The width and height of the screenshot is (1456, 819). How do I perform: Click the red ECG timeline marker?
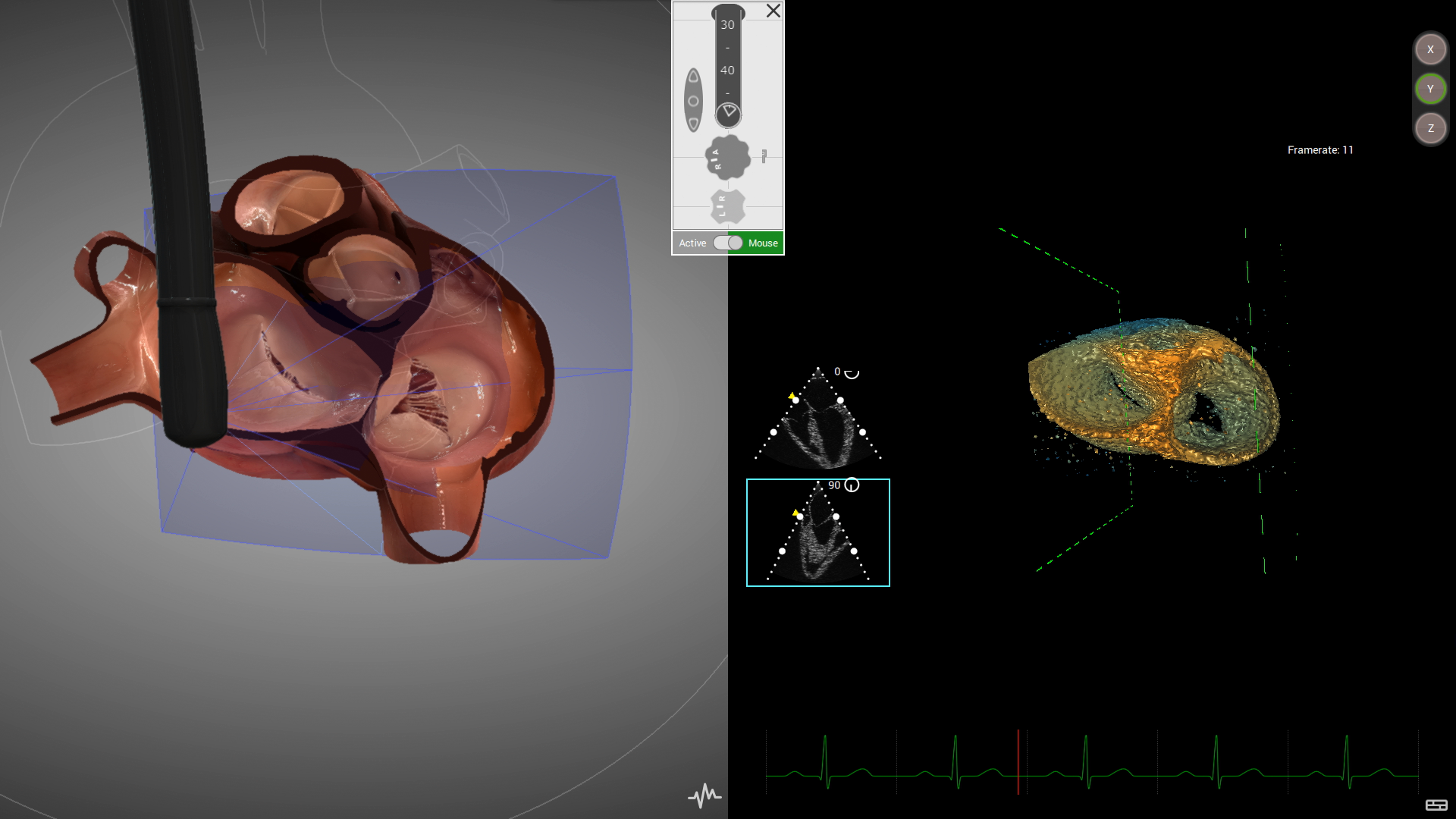[x=1018, y=762]
